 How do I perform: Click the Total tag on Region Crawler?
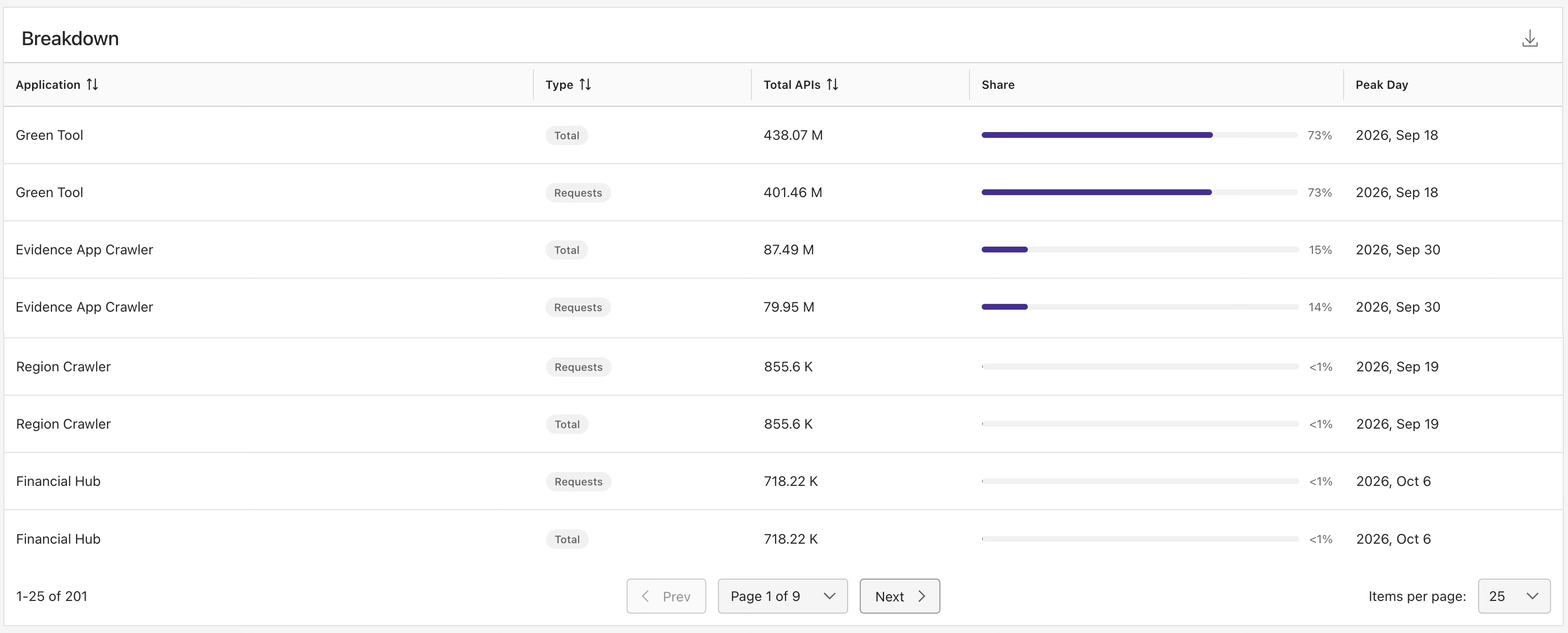point(567,424)
